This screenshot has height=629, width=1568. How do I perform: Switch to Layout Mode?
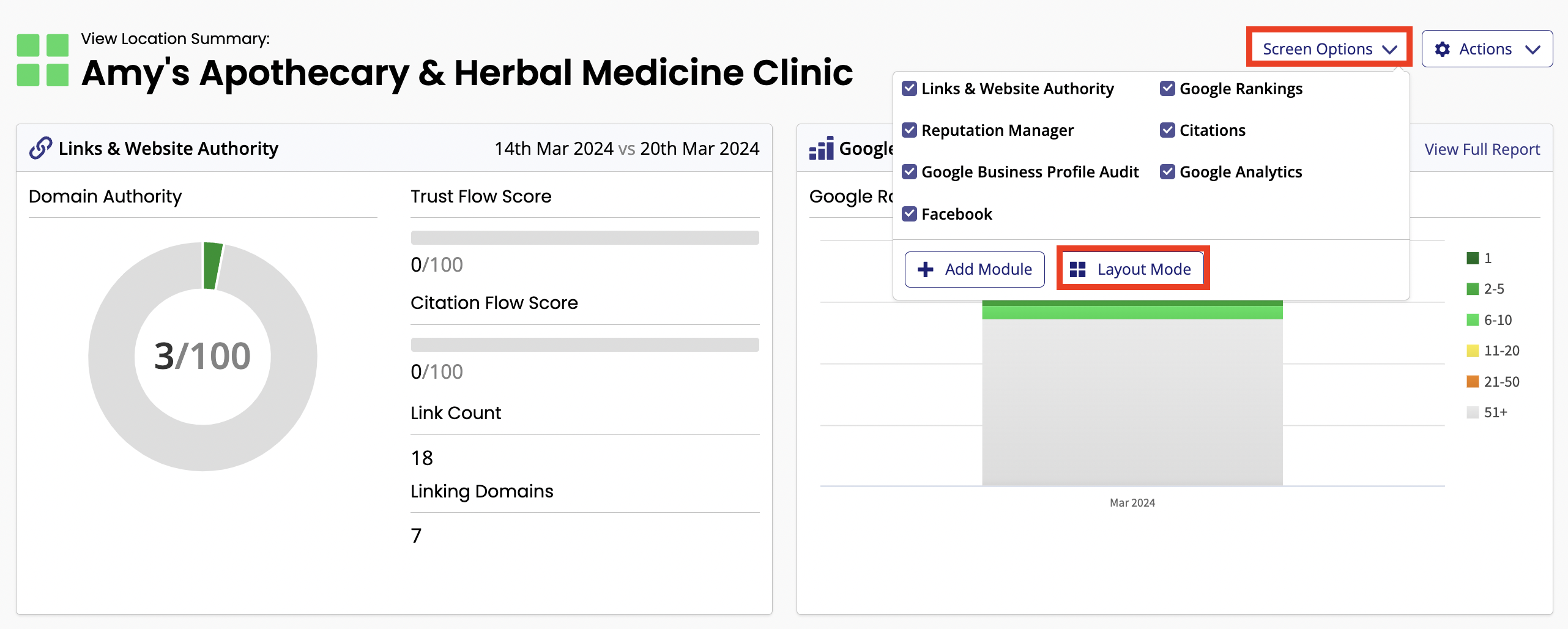[x=1133, y=269]
